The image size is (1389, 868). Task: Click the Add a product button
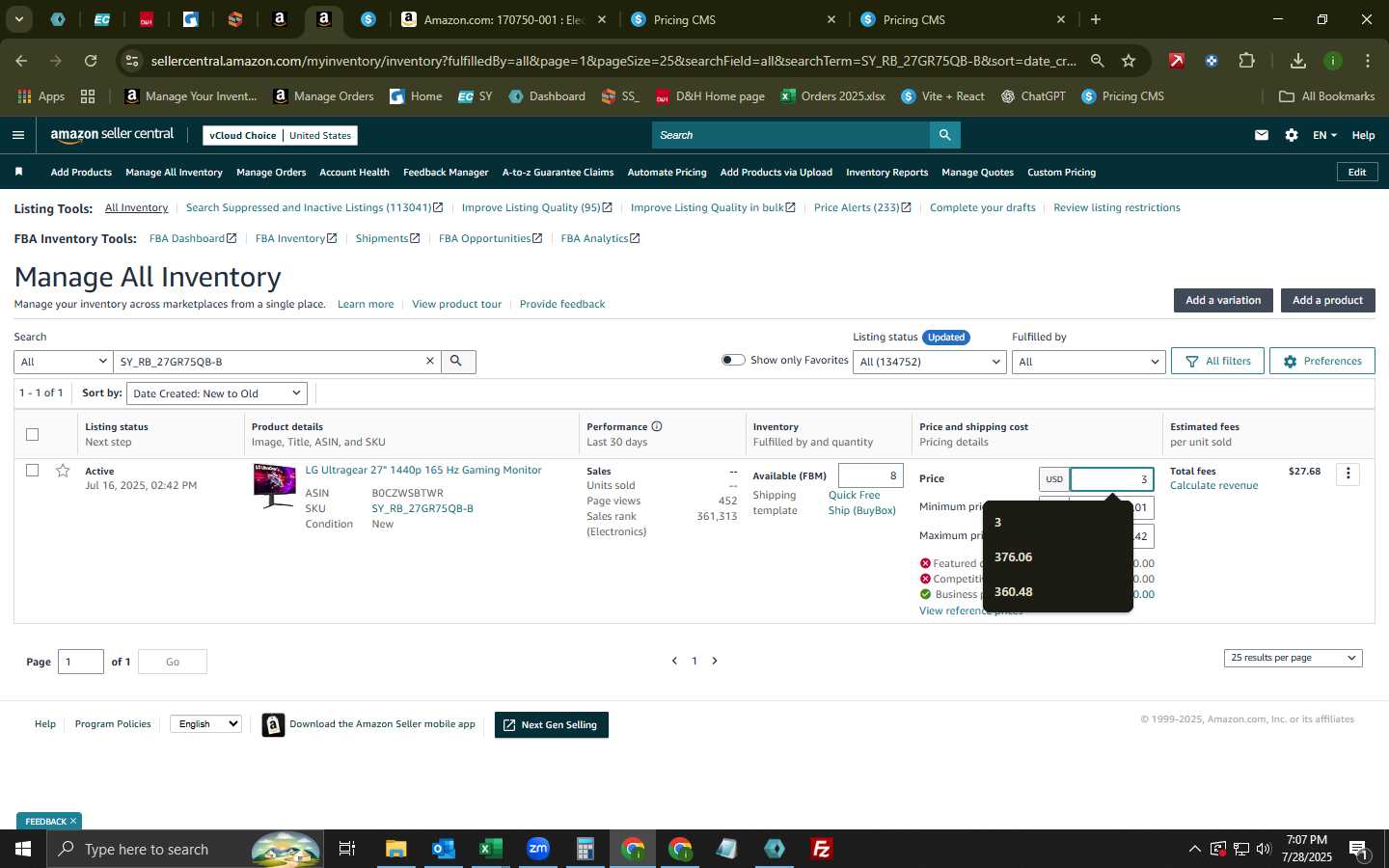point(1327,301)
